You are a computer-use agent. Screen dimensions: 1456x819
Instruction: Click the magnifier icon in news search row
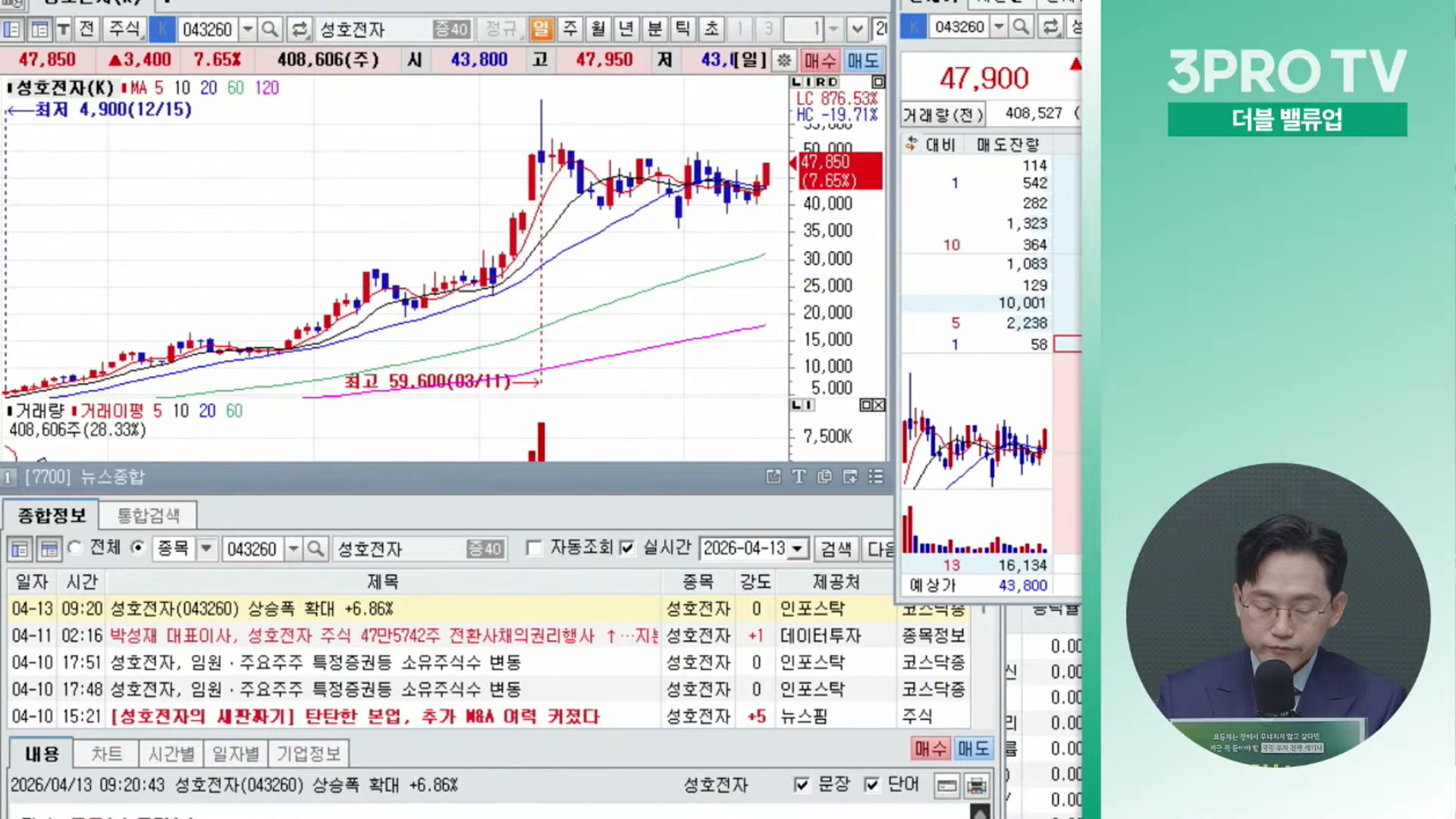[315, 548]
